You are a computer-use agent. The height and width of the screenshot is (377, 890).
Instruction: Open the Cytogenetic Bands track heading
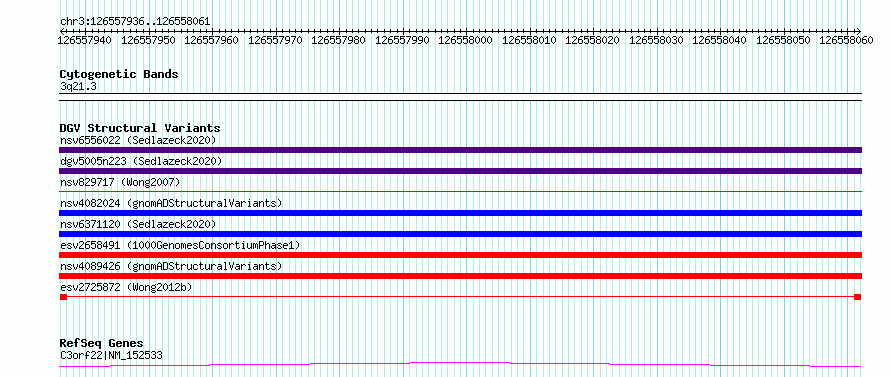pyautogui.click(x=119, y=74)
